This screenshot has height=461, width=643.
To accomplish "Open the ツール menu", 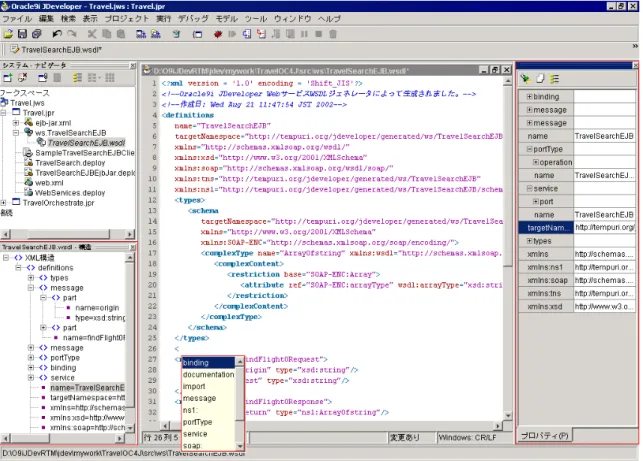I will point(256,19).
